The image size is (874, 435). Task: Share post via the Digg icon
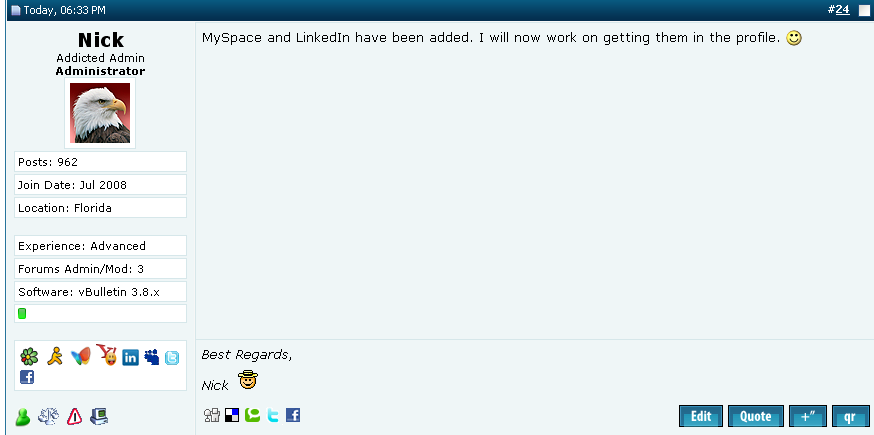click(x=212, y=415)
